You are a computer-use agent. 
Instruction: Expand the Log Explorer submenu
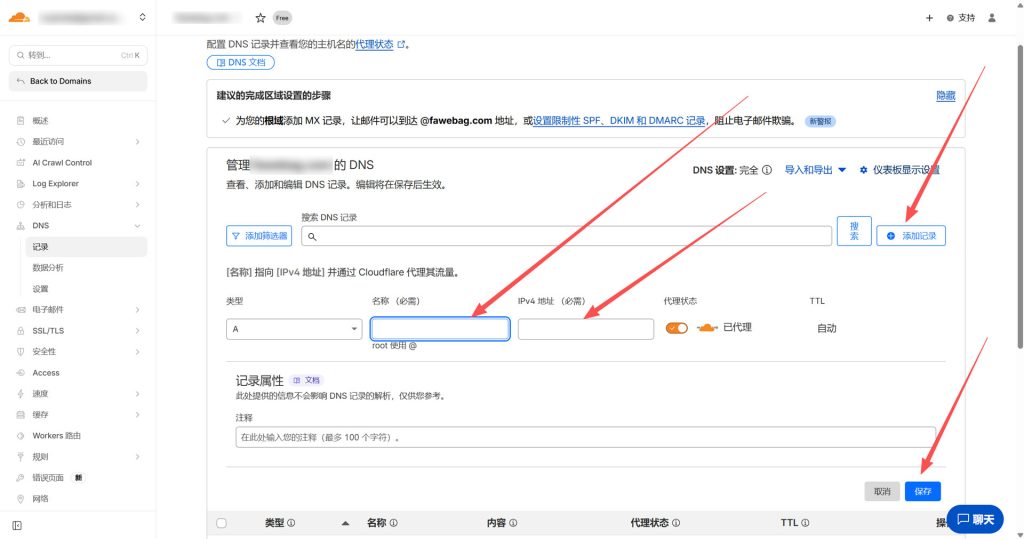137,184
